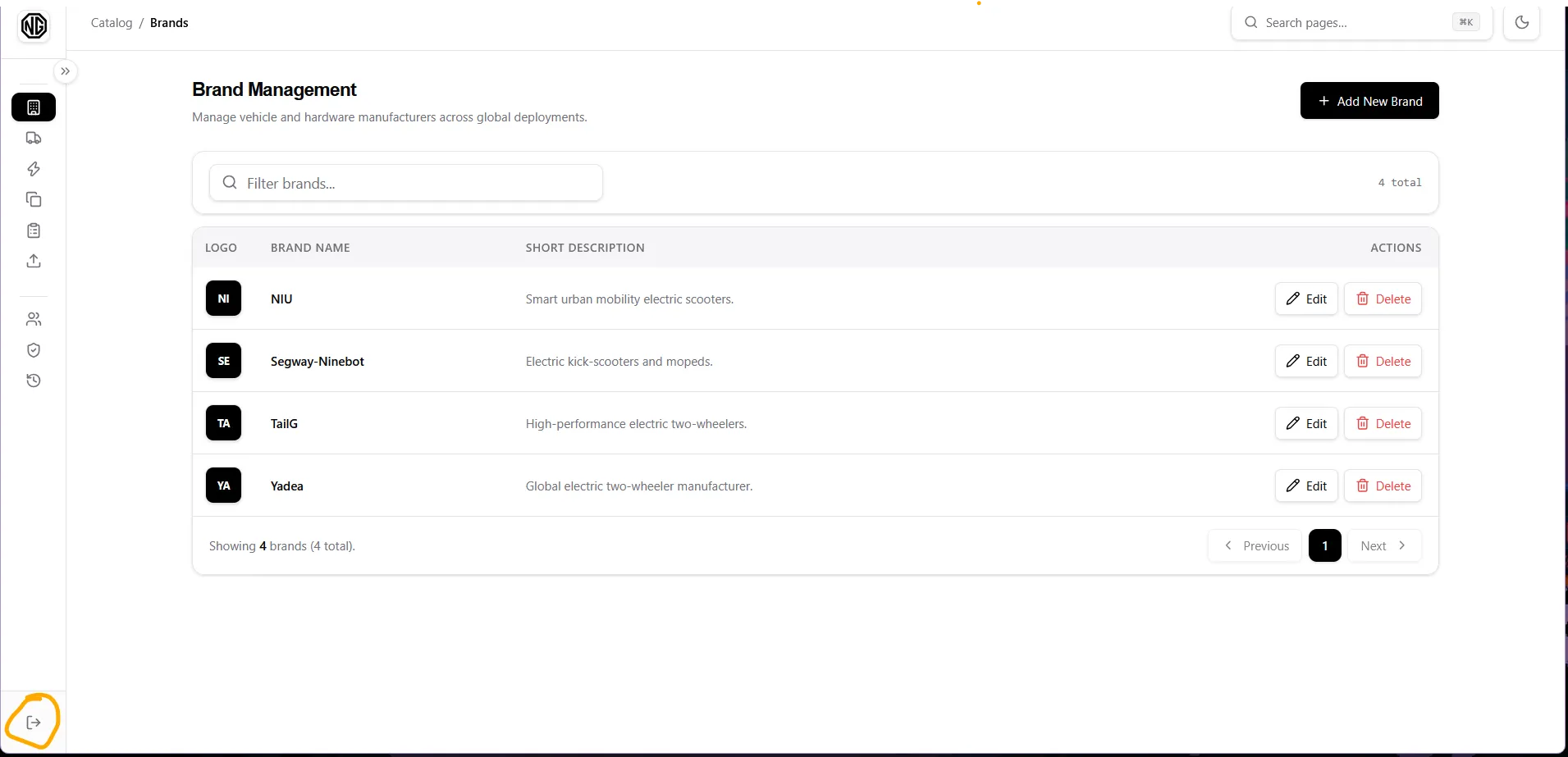Open the shield check icon in sidebar
Screen dimensions: 1568x757
click(34, 350)
